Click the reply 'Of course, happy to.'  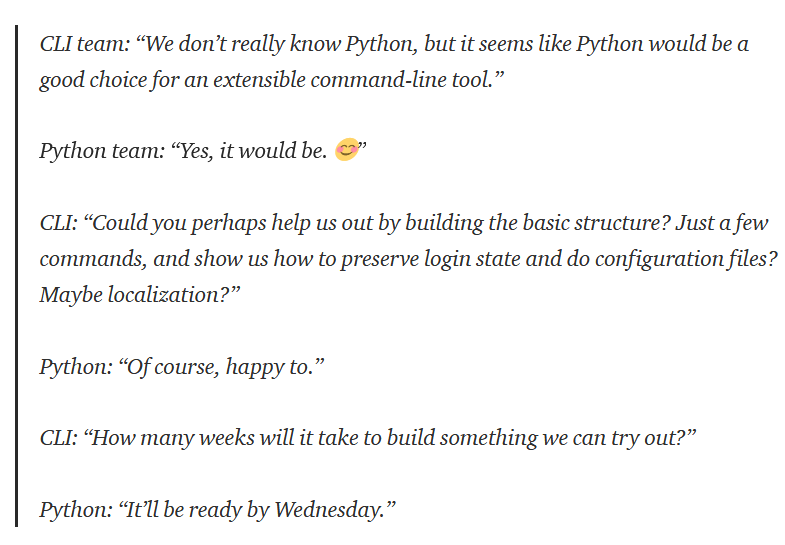point(221,367)
